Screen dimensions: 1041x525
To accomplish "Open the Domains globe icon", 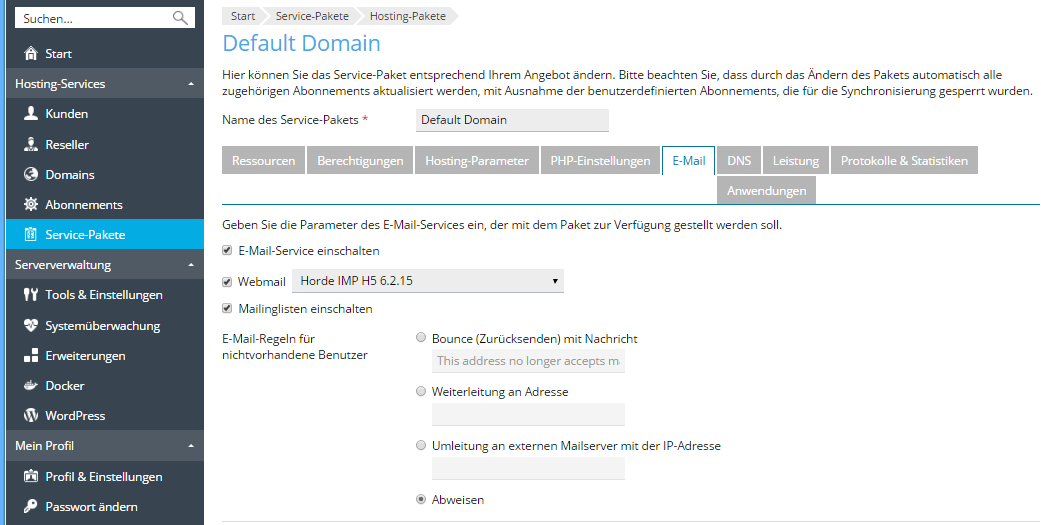I will point(31,174).
